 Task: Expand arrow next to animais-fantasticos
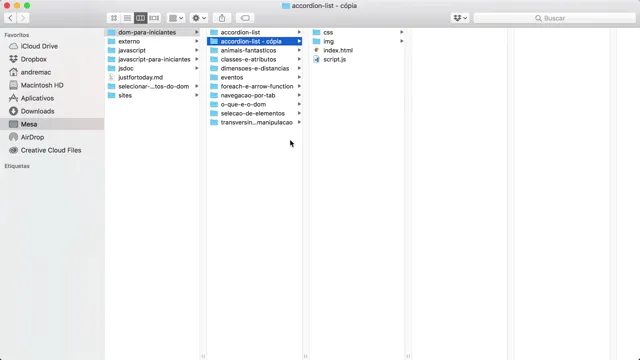pyautogui.click(x=299, y=50)
